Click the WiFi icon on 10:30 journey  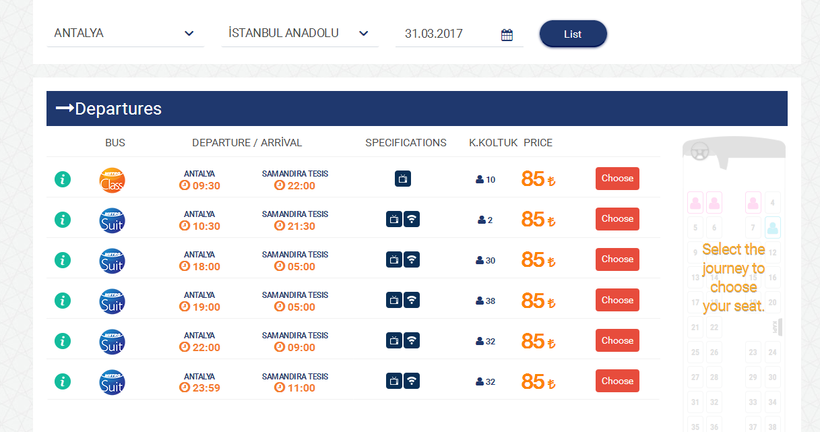412,219
